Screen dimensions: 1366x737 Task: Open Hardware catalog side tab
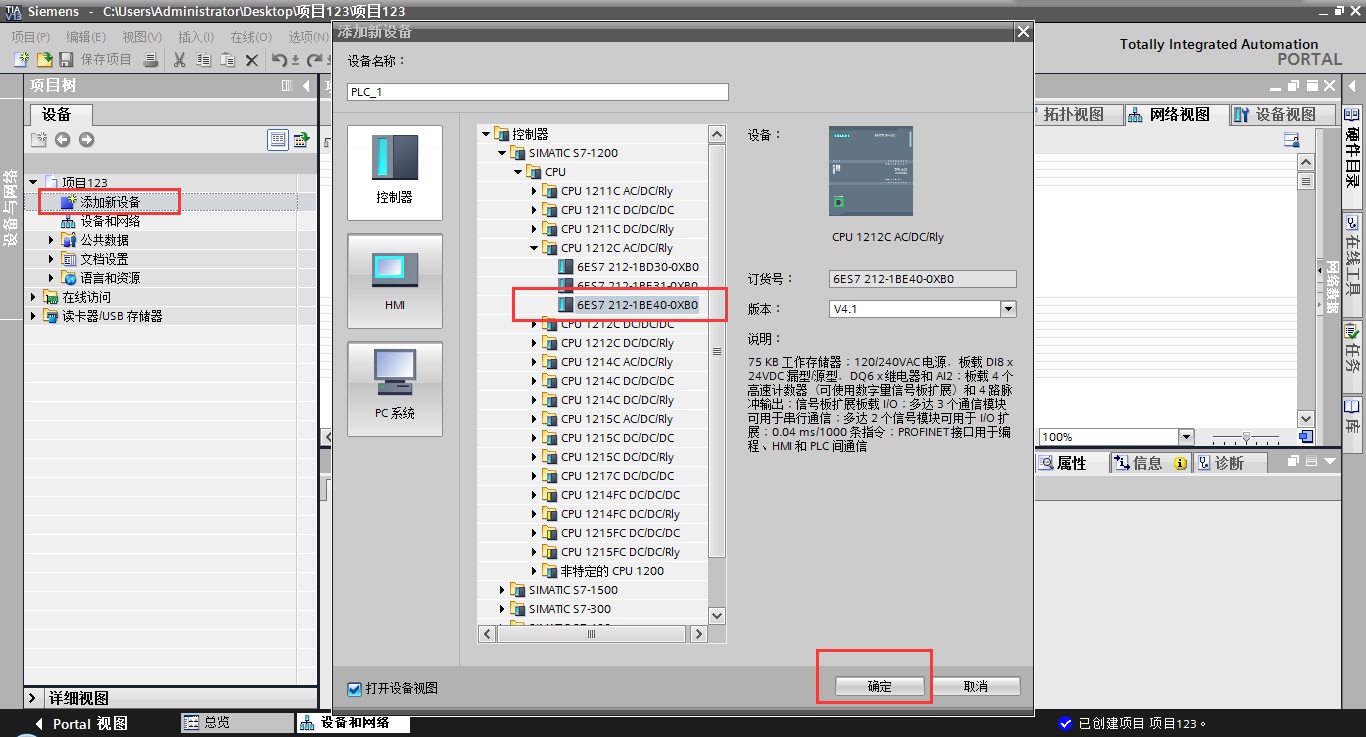tap(1353, 157)
